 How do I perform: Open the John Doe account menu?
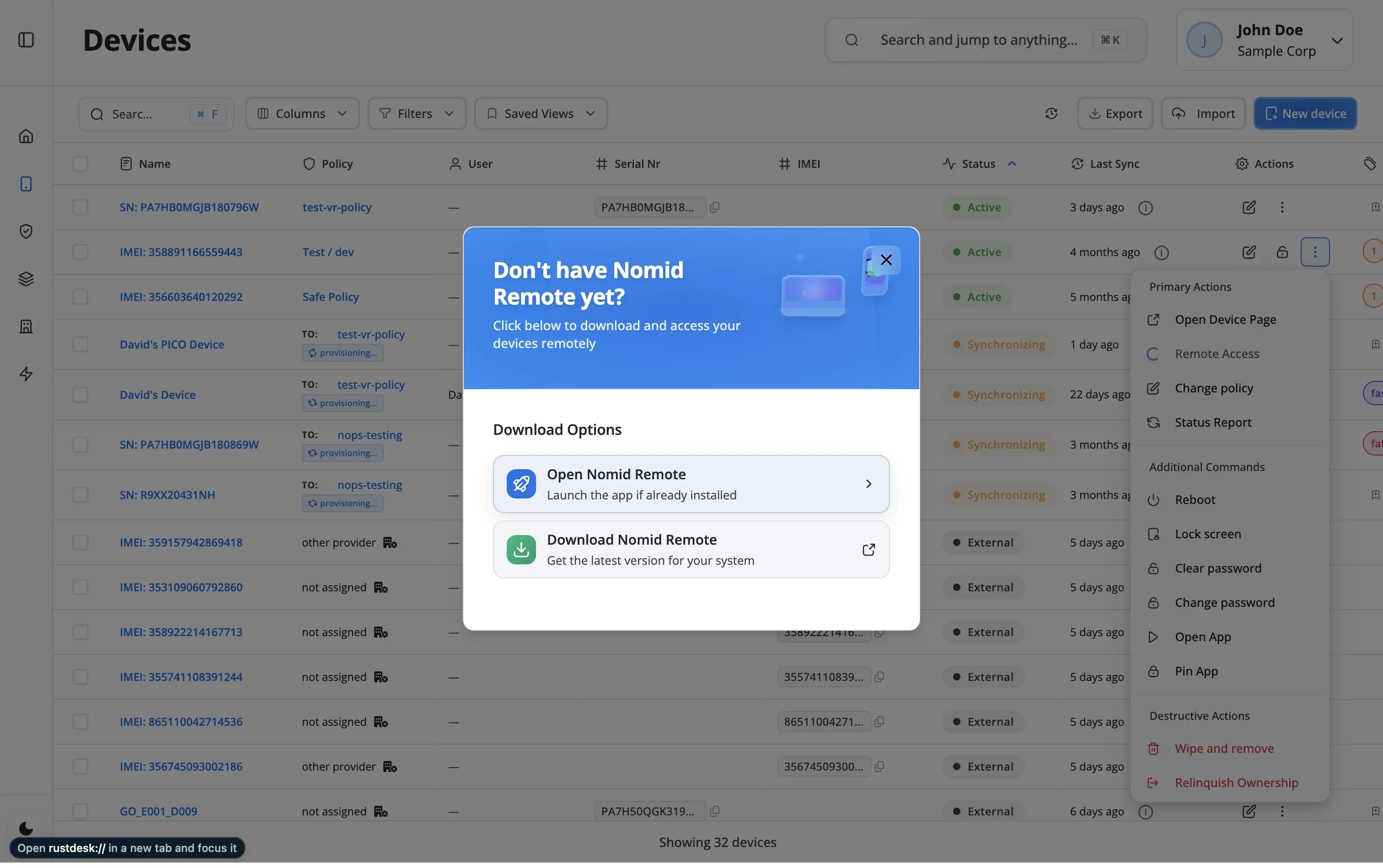[x=1264, y=40]
